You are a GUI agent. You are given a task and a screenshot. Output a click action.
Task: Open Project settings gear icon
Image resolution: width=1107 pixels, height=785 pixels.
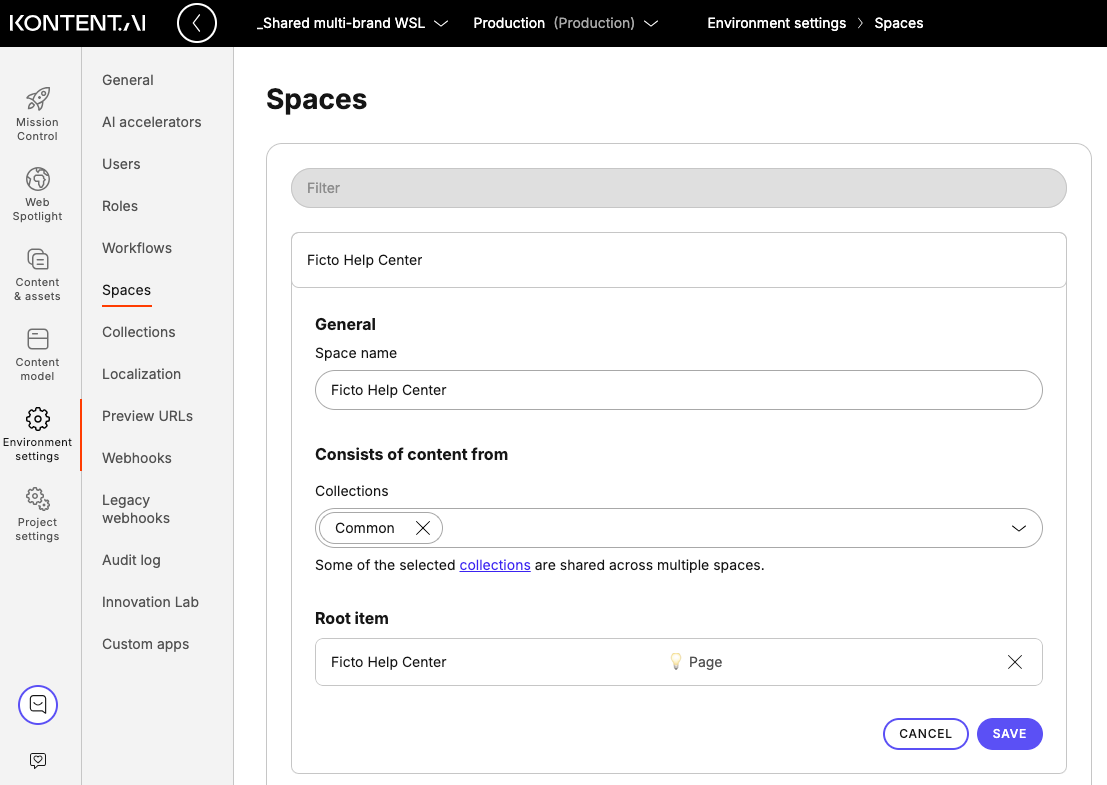tap(38, 498)
